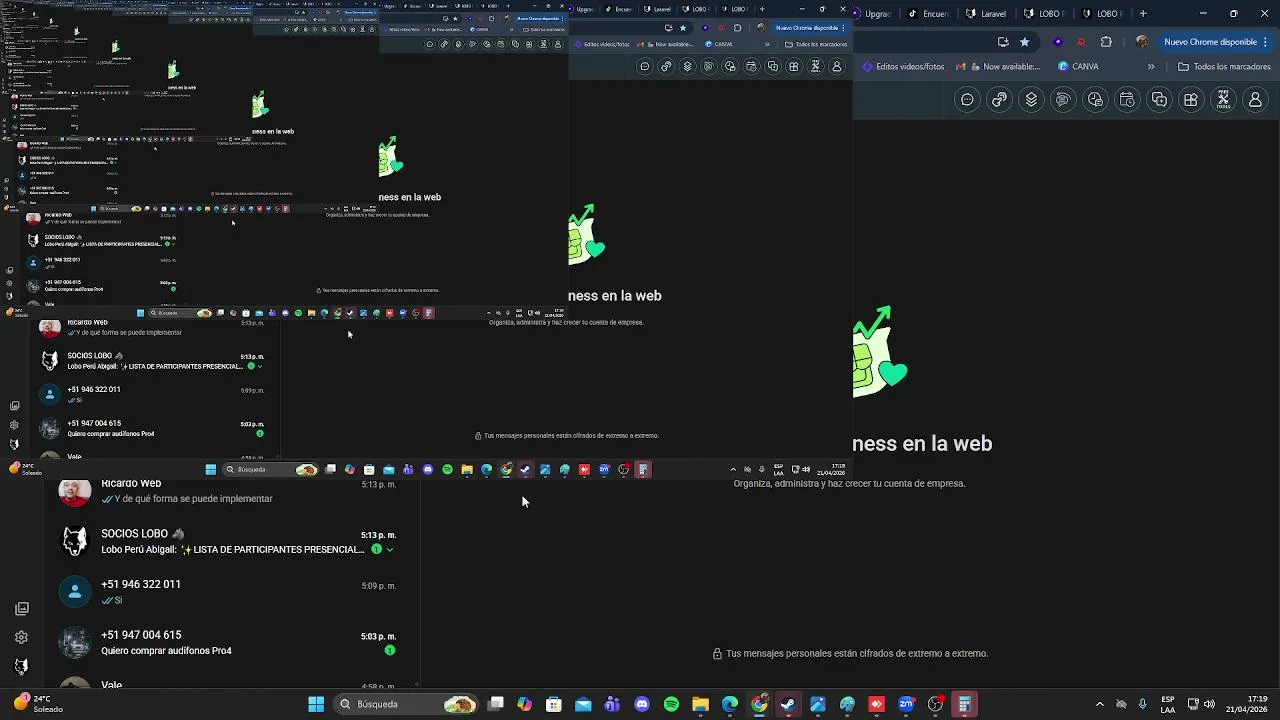Screen dimensions: 1280x720
Task: Show hidden tray icons on bottom taskbar
Action: 1099,704
